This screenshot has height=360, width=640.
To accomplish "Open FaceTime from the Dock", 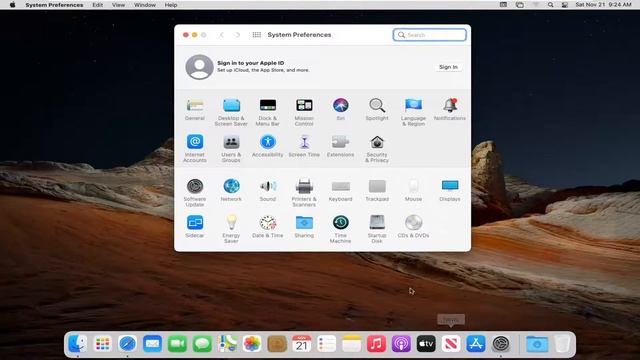I will point(177,344).
